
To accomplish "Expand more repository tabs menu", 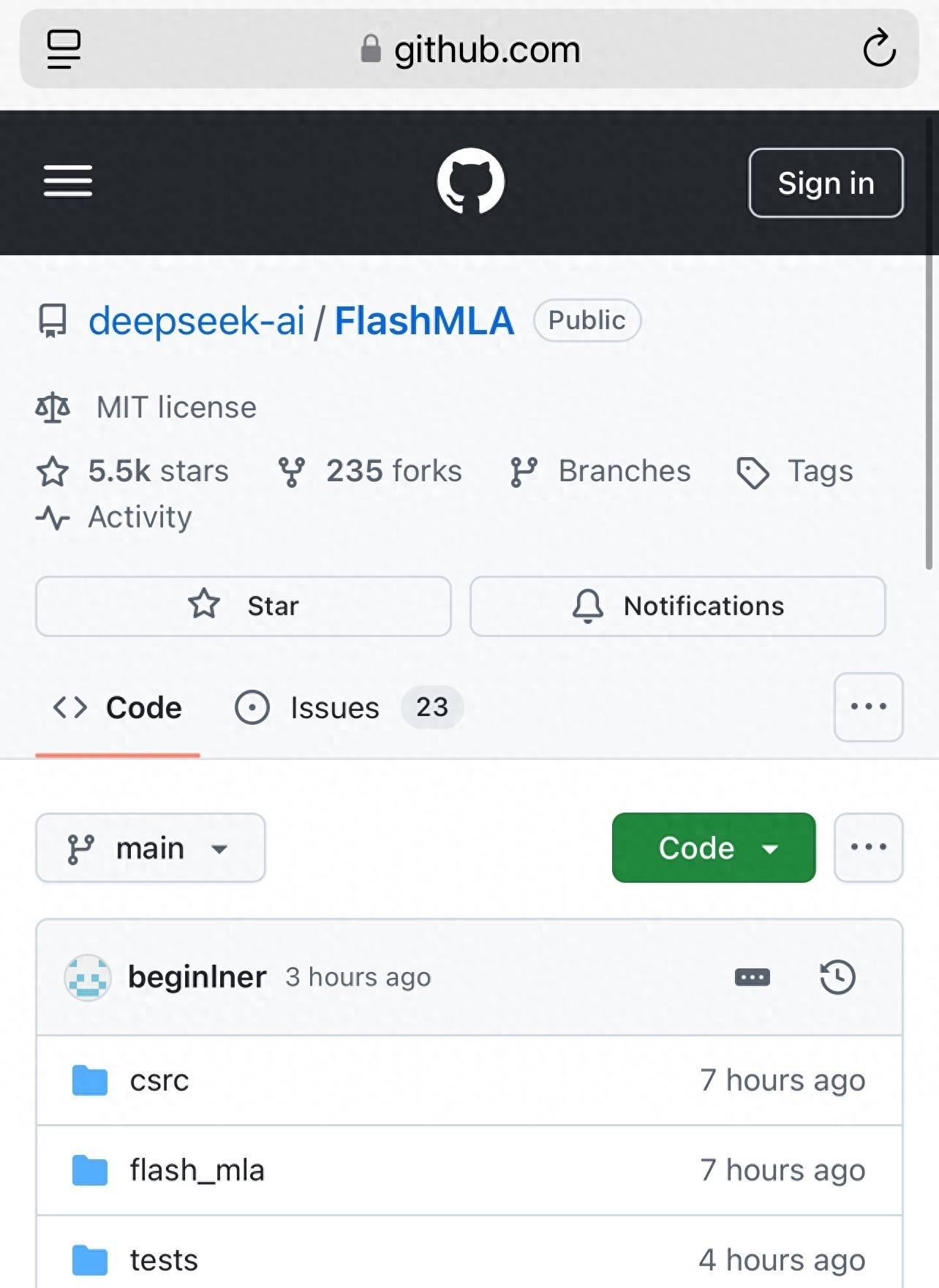I will tap(868, 707).
